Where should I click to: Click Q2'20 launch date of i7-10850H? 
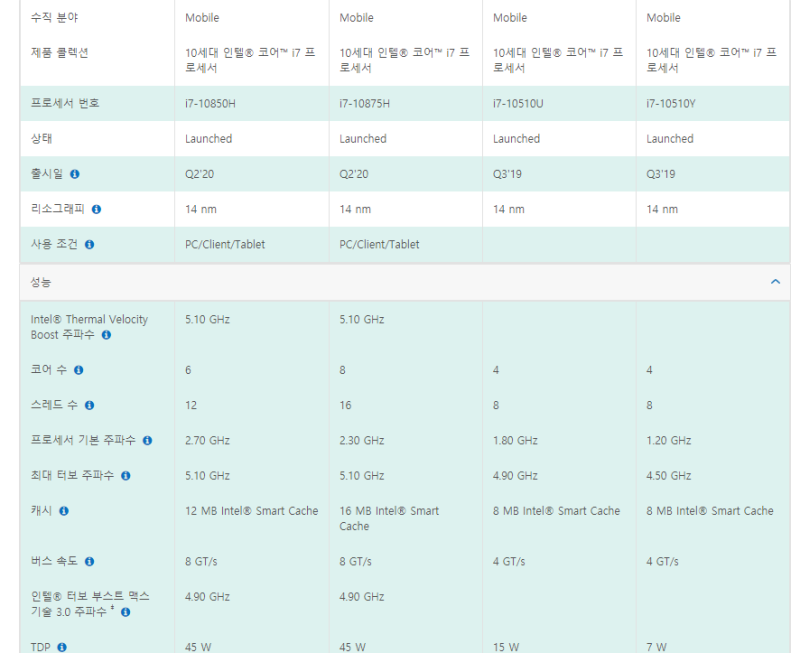[x=199, y=174]
